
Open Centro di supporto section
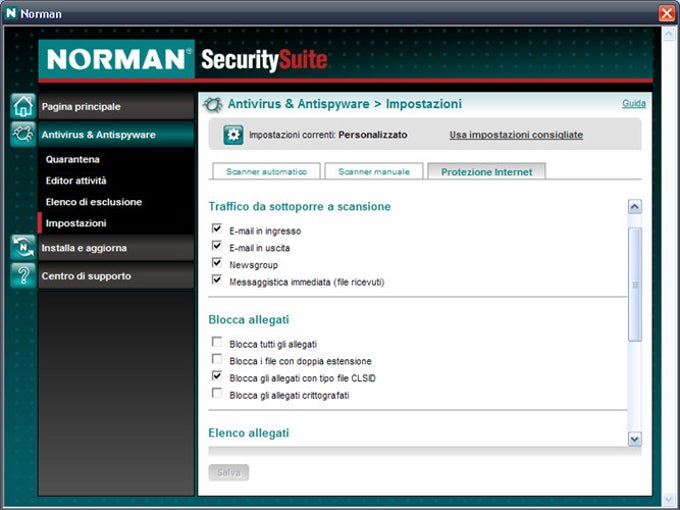(116, 276)
